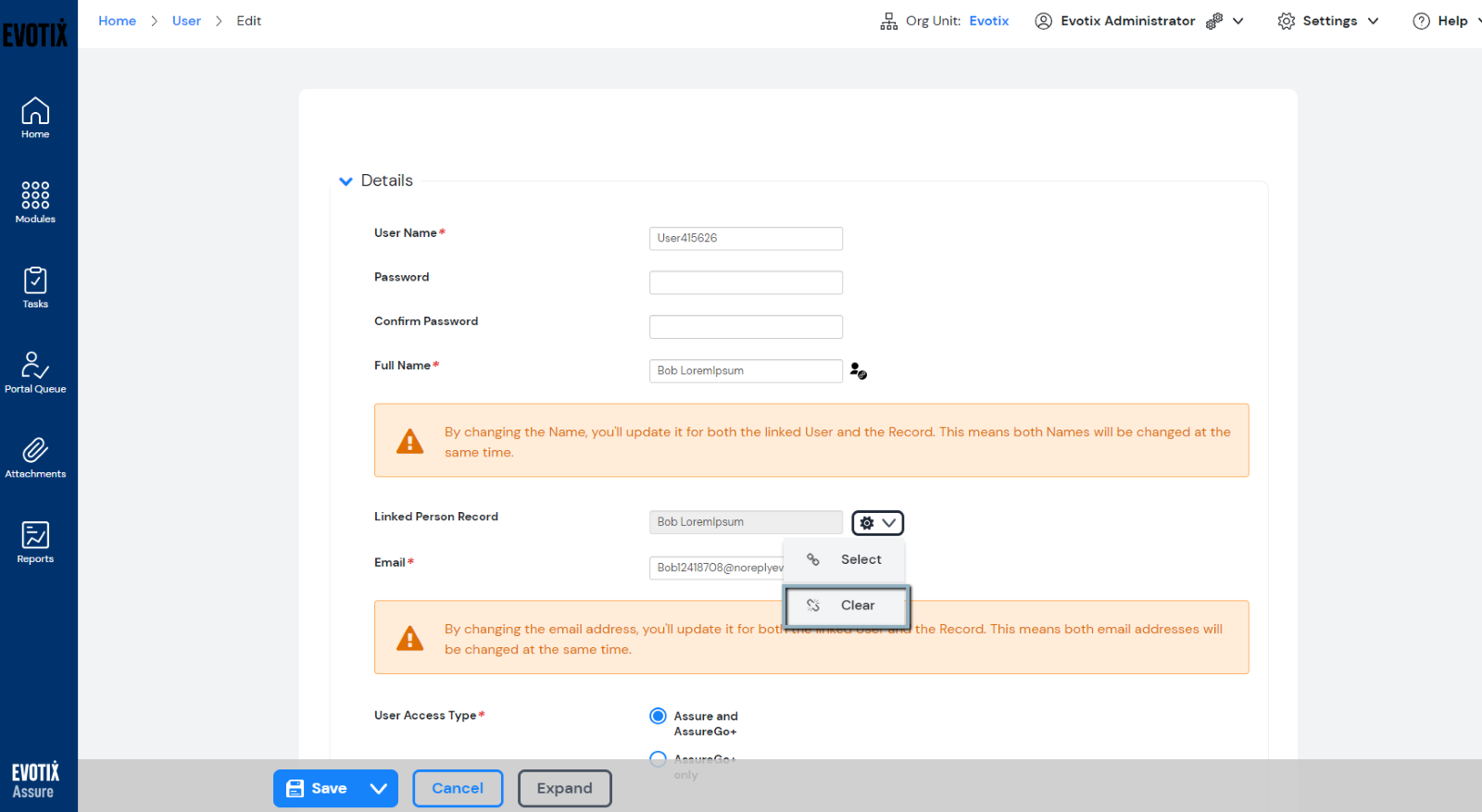Open the Attachments sidebar item

point(35,457)
